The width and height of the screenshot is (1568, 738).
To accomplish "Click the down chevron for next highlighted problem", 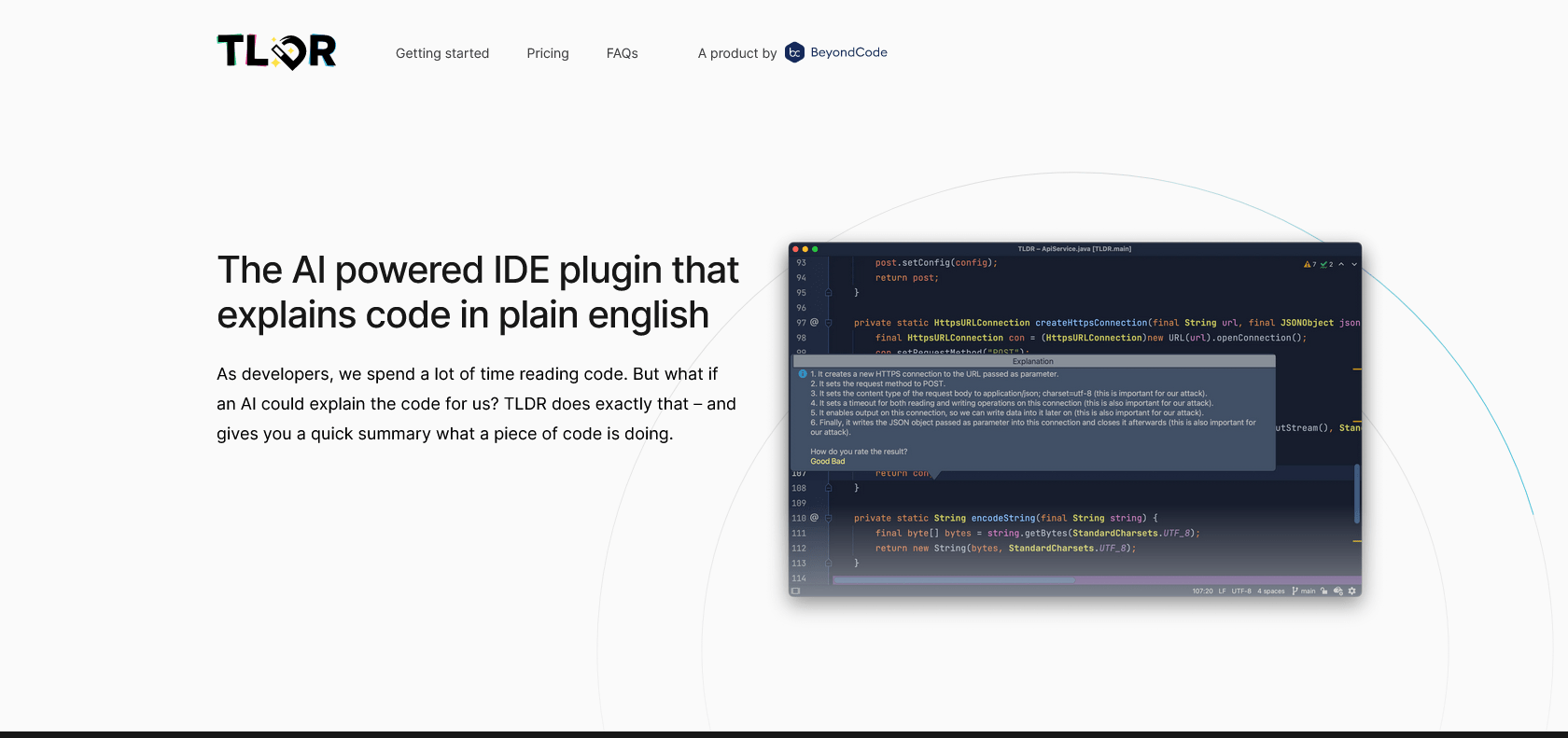I will 1354,264.
